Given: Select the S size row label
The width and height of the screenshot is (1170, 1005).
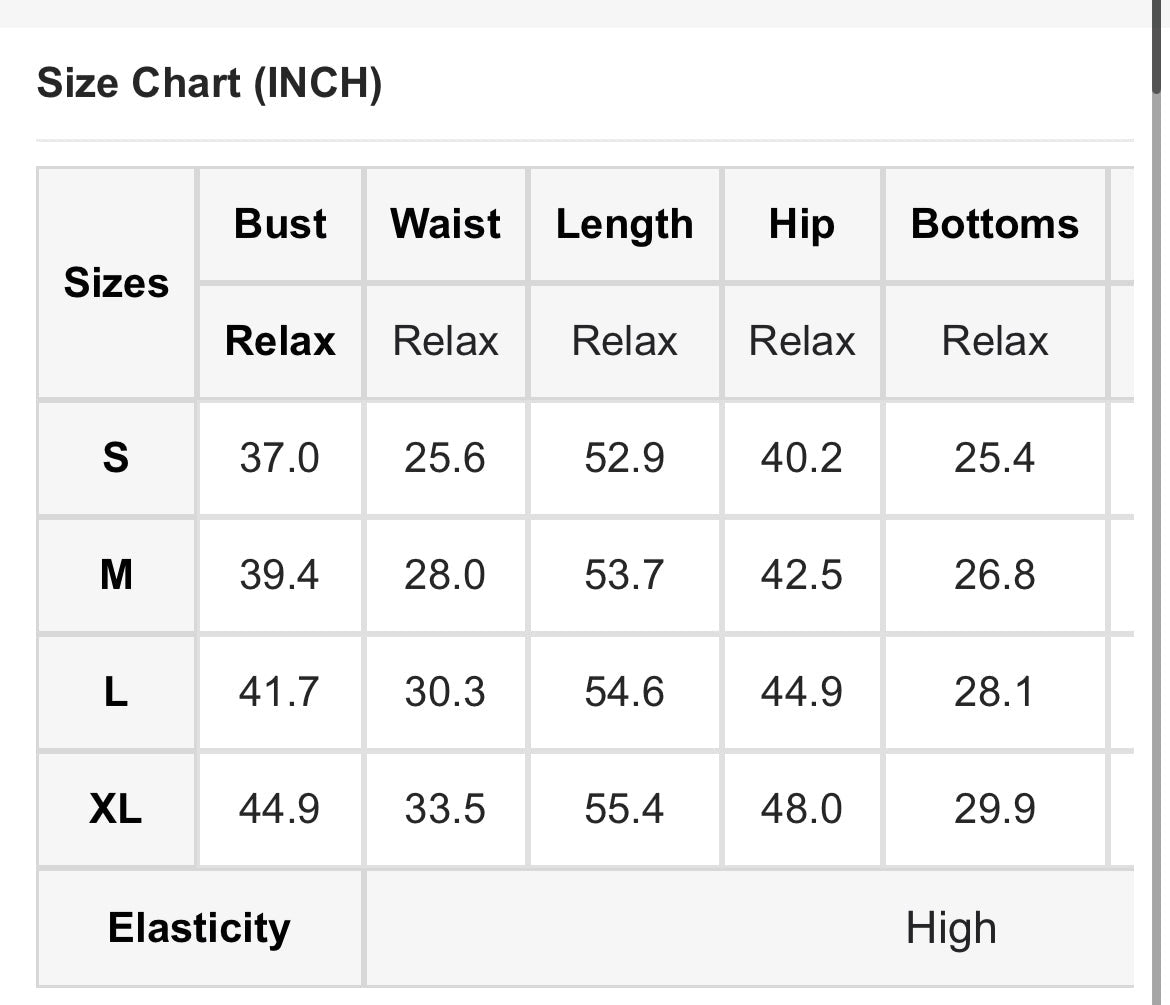Looking at the screenshot, I should (116, 458).
